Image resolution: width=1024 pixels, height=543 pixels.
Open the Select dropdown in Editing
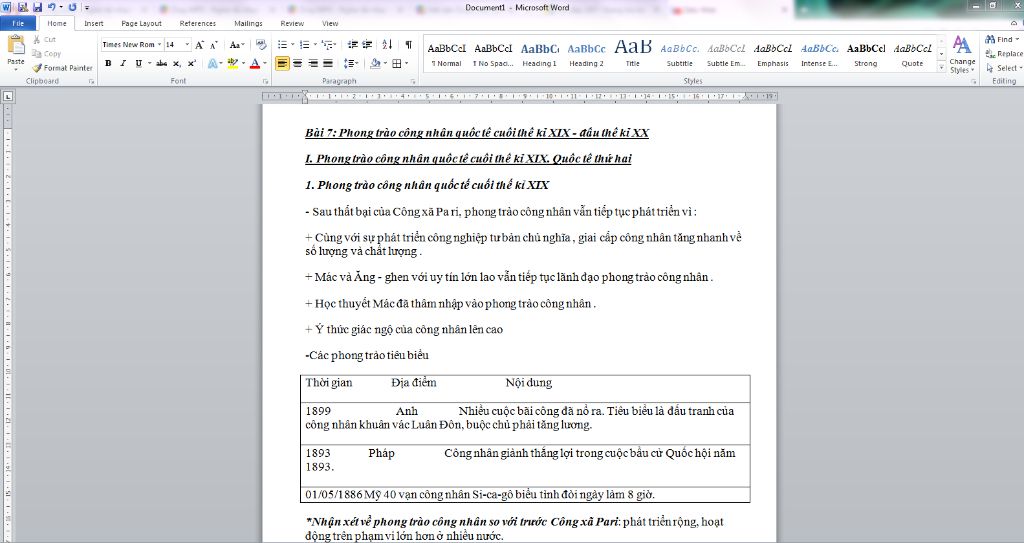point(1004,68)
